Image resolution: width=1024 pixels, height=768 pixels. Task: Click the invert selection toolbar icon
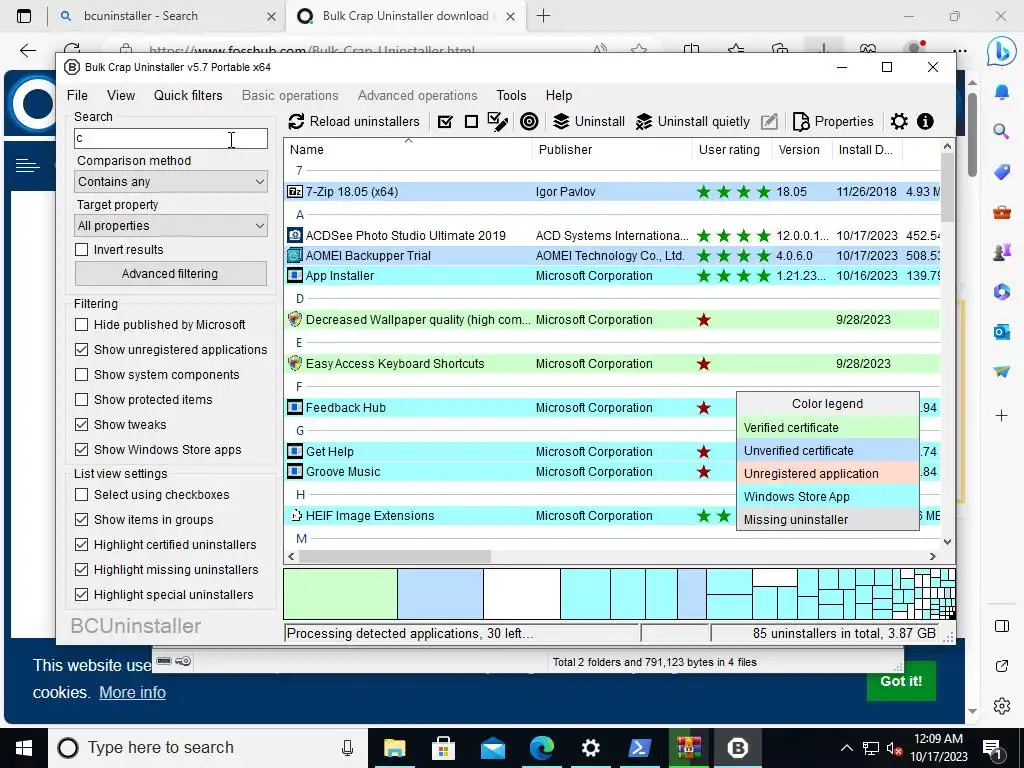(498, 121)
